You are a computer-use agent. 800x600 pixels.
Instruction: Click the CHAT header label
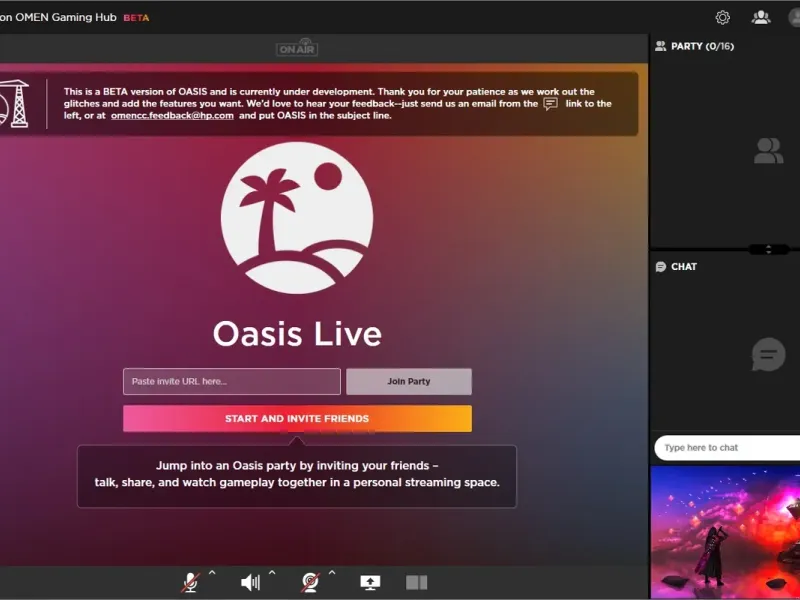tap(684, 267)
